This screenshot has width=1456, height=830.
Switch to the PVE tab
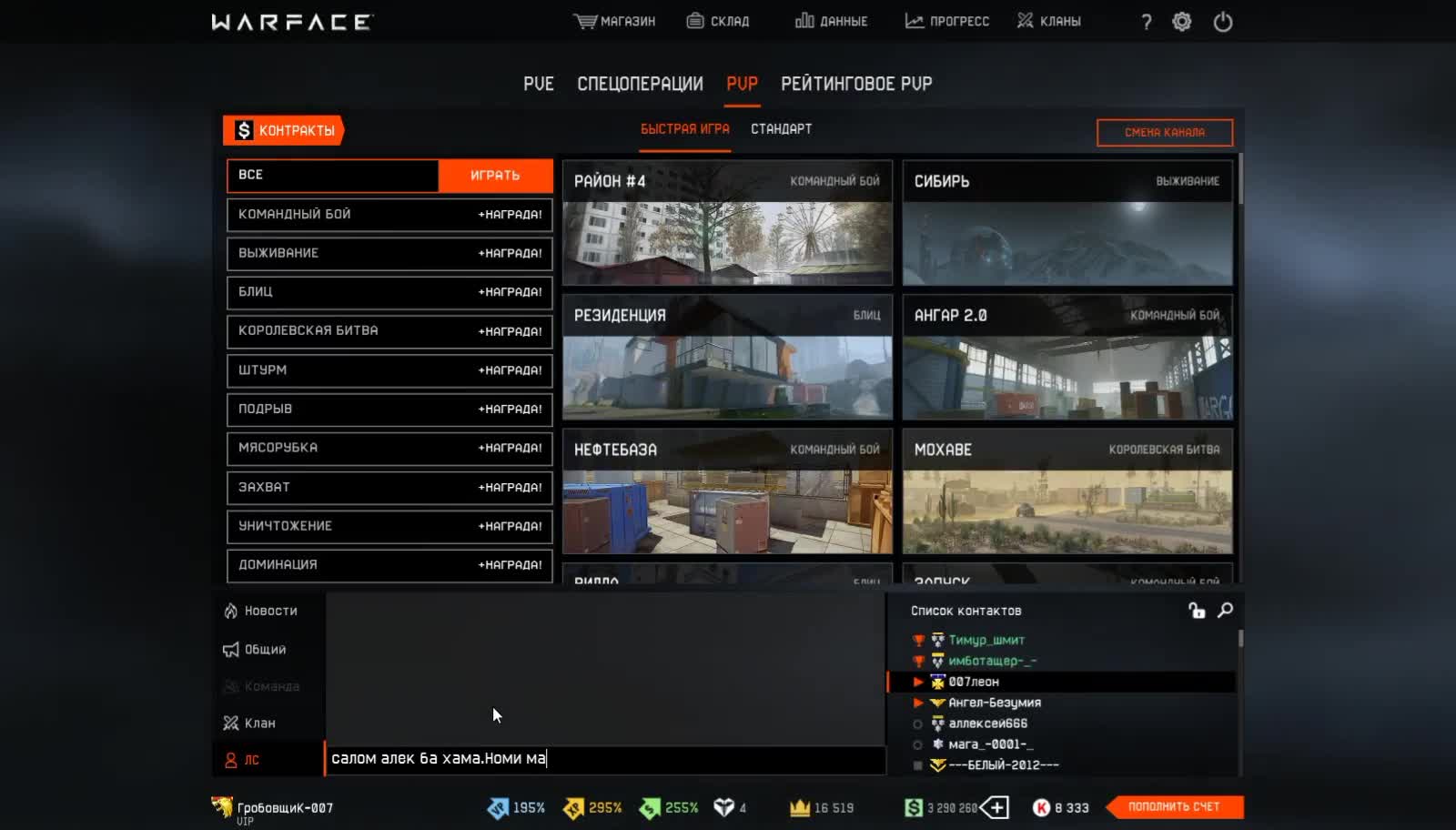pyautogui.click(x=539, y=84)
